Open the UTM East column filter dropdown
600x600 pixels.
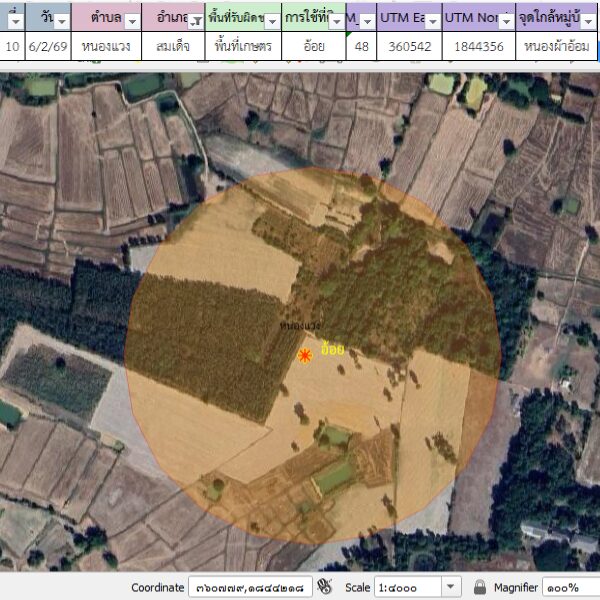[431, 21]
